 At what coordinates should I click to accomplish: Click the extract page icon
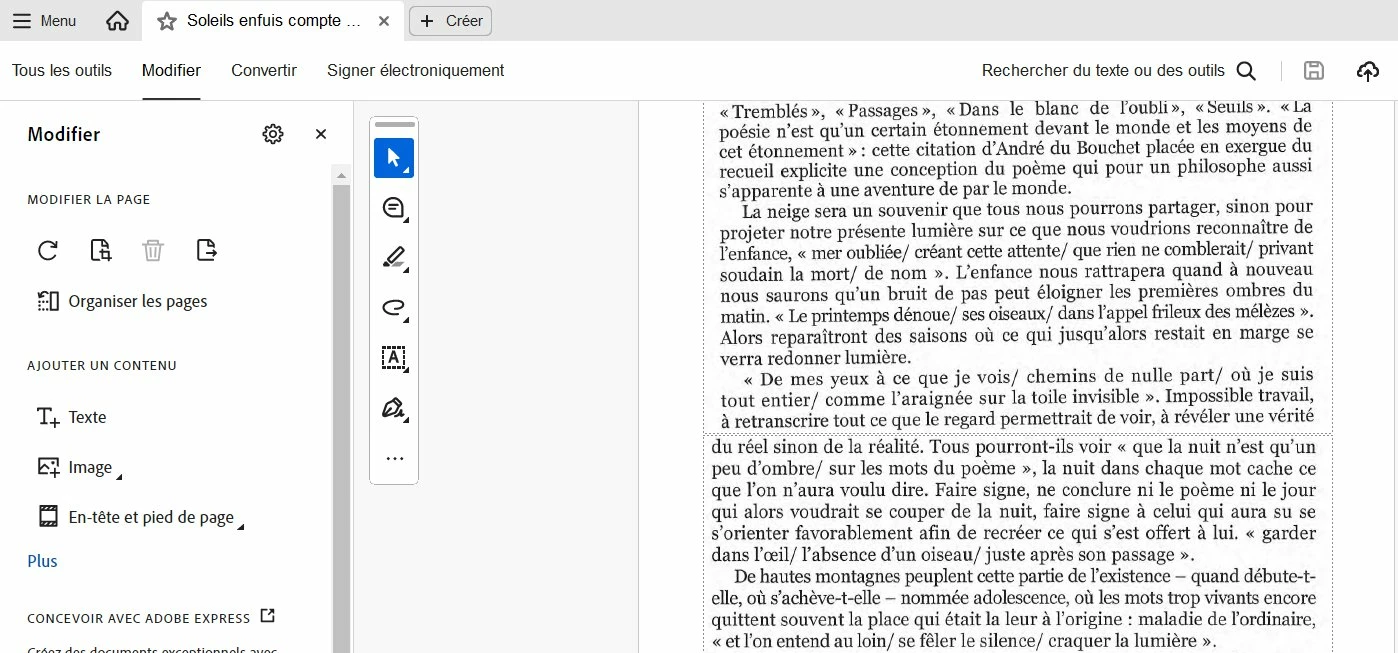[206, 250]
